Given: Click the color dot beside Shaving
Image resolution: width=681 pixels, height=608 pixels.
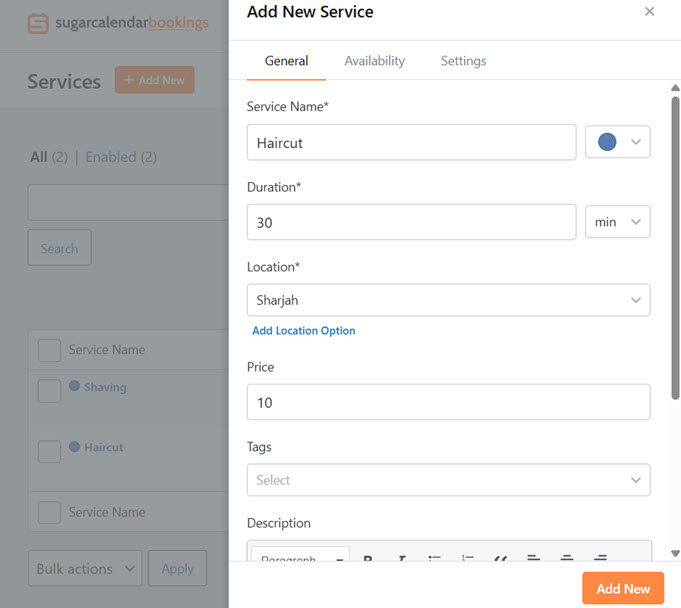Looking at the screenshot, I should (74, 386).
